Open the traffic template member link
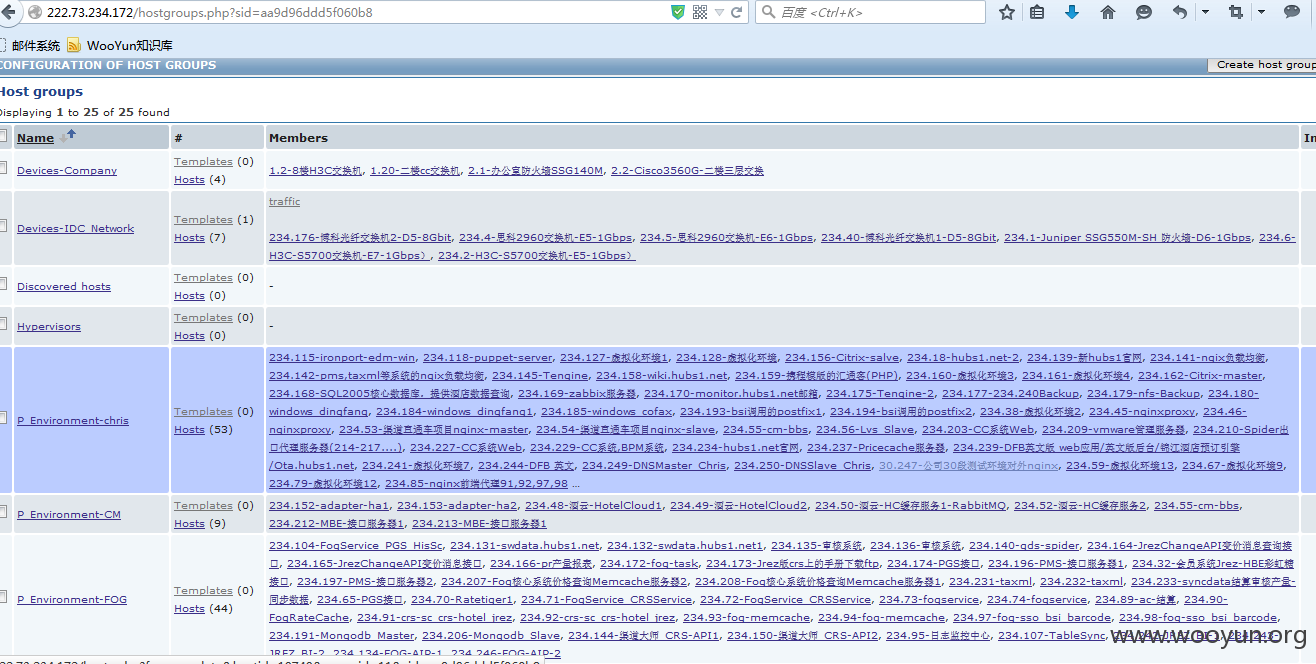 [284, 202]
